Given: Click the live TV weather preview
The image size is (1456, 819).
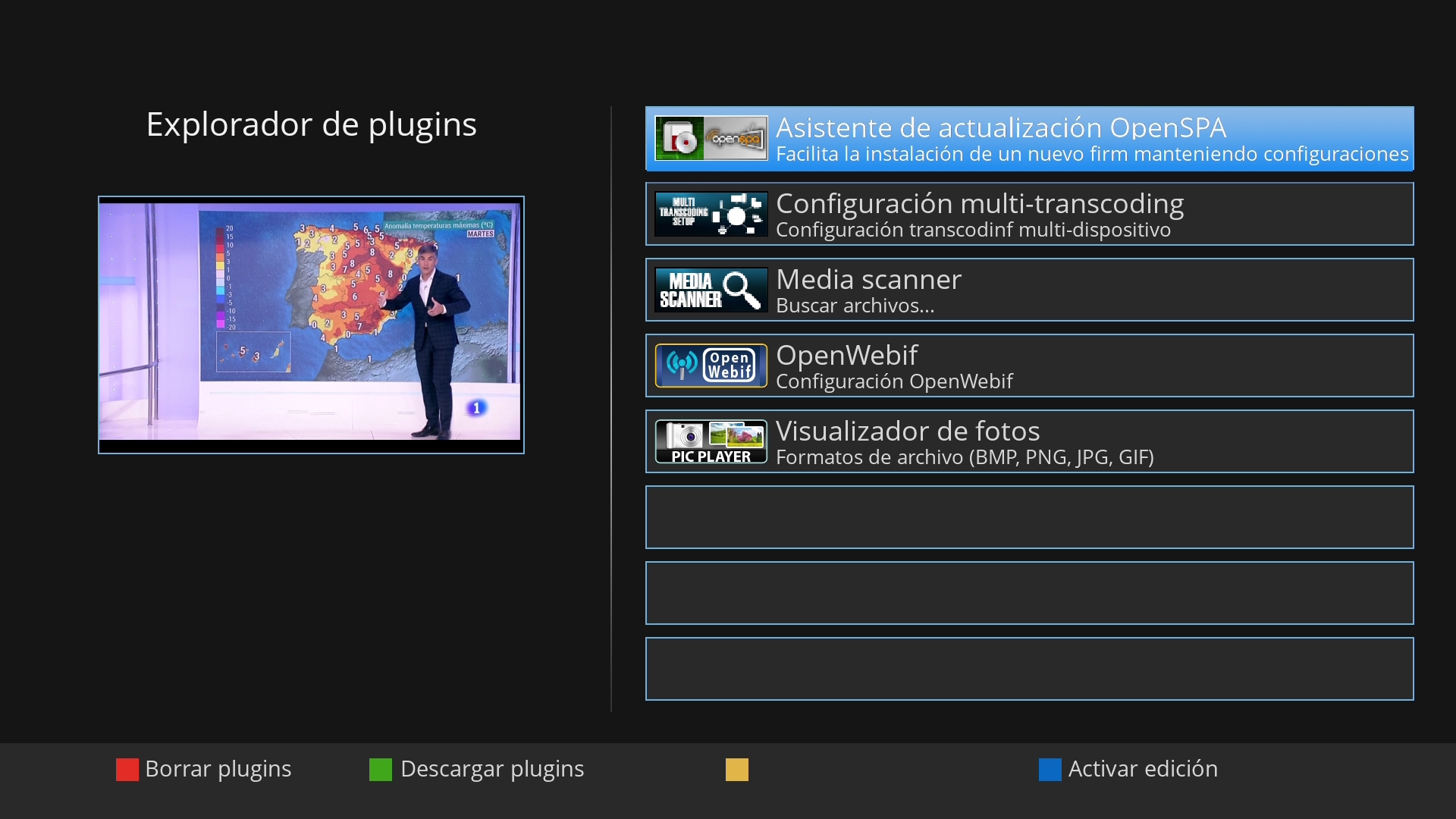Looking at the screenshot, I should (310, 322).
